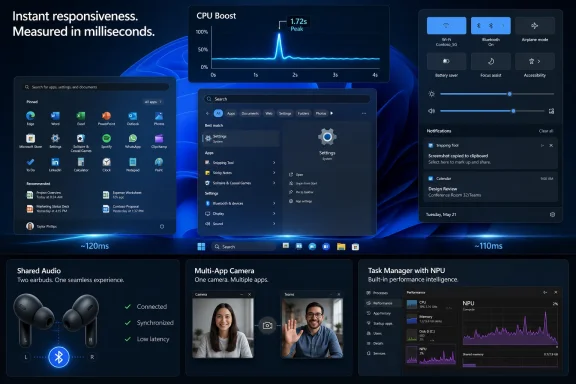Clear all notifications
The width and height of the screenshot is (576, 384).
(x=546, y=131)
